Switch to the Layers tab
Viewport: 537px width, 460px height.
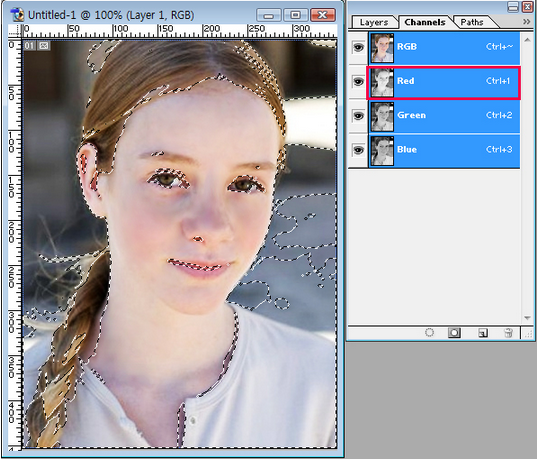tap(374, 22)
